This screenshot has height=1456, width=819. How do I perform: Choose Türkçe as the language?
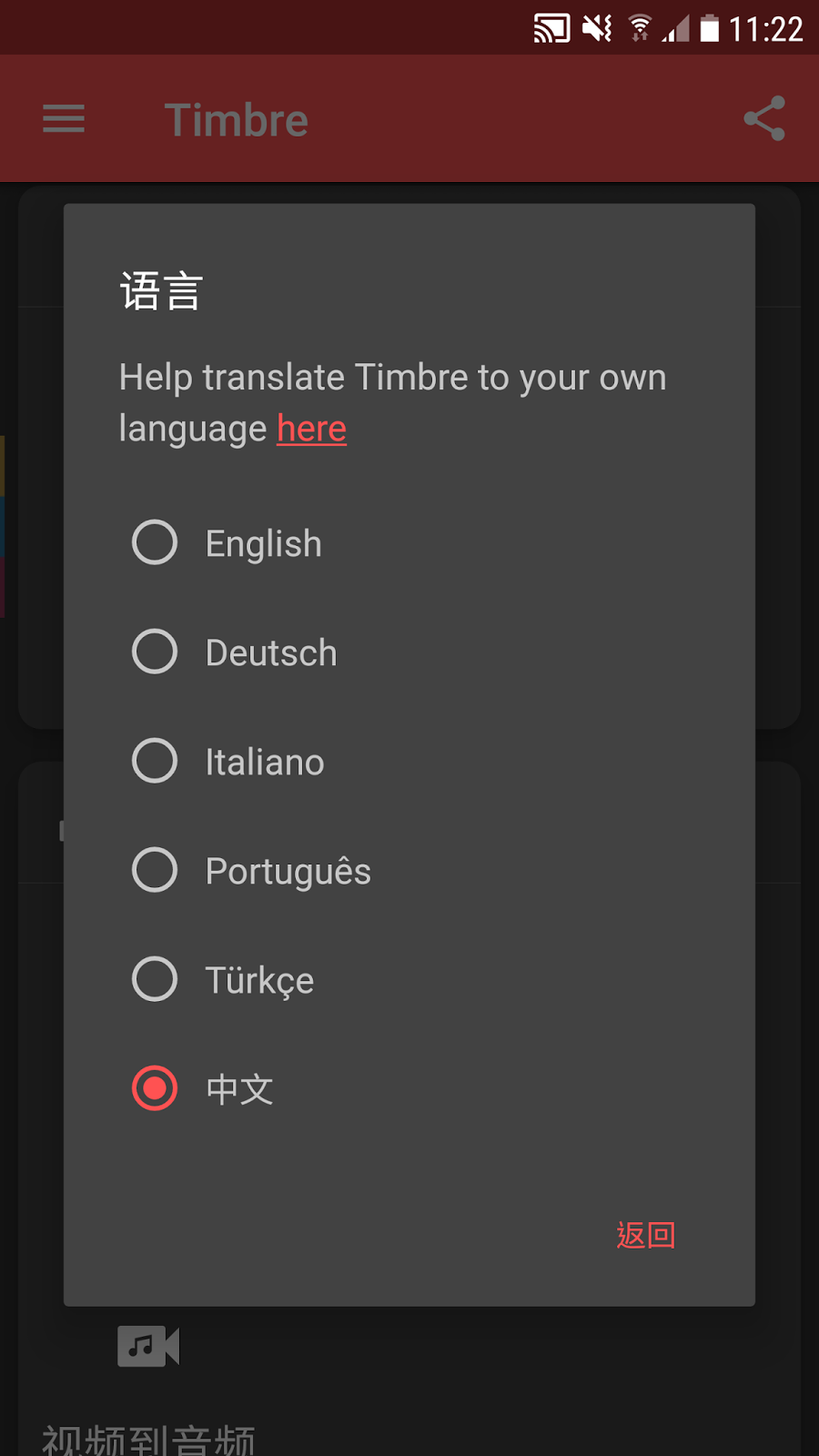[155, 980]
